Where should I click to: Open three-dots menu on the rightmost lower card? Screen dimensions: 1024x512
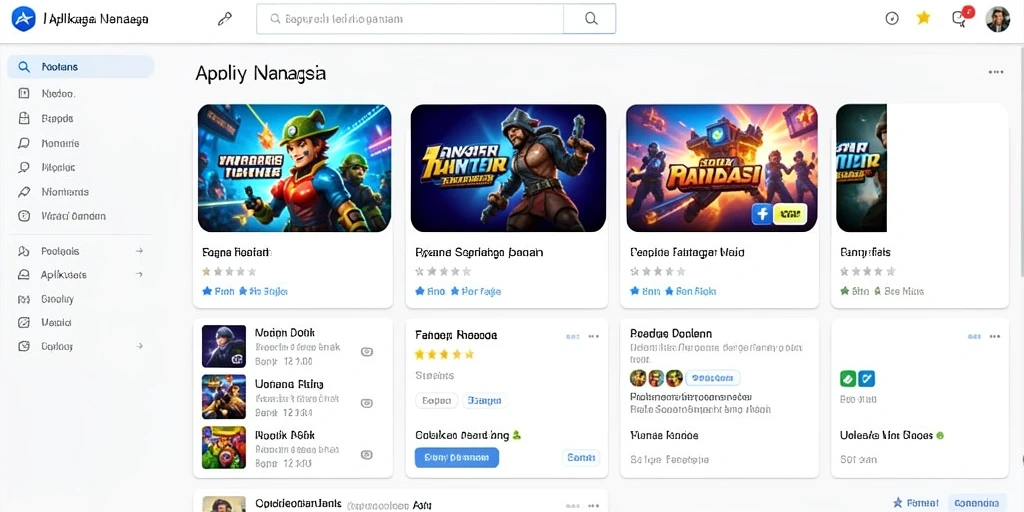pyautogui.click(x=995, y=336)
